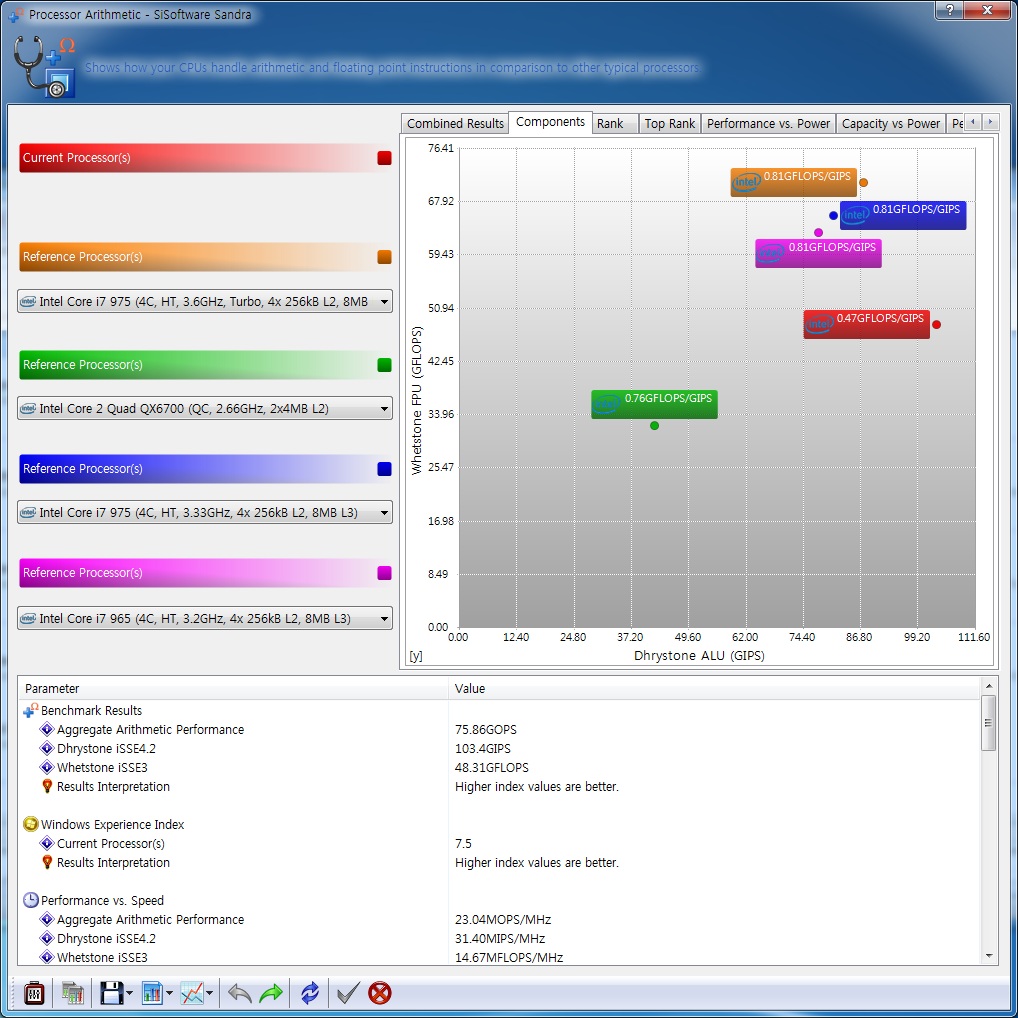Click the 48.31GFLOPS value
Image resolution: width=1018 pixels, height=1018 pixels.
[491, 767]
